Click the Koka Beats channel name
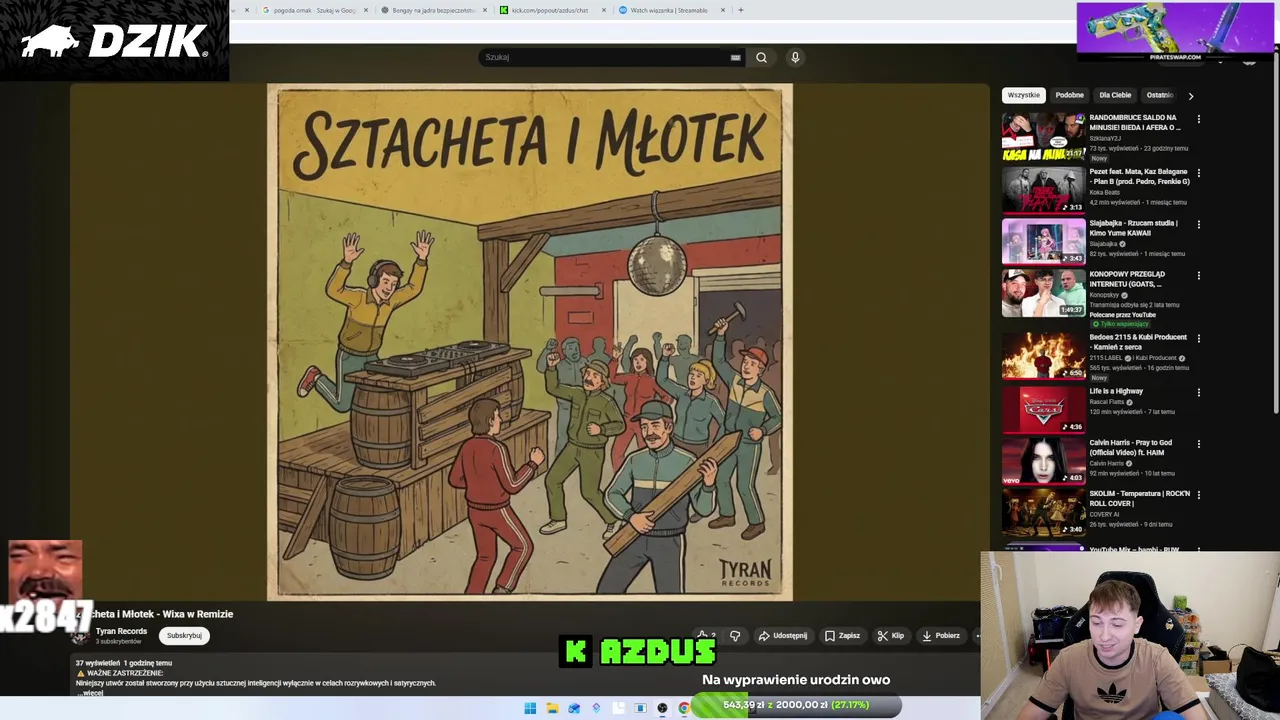 (x=1103, y=192)
